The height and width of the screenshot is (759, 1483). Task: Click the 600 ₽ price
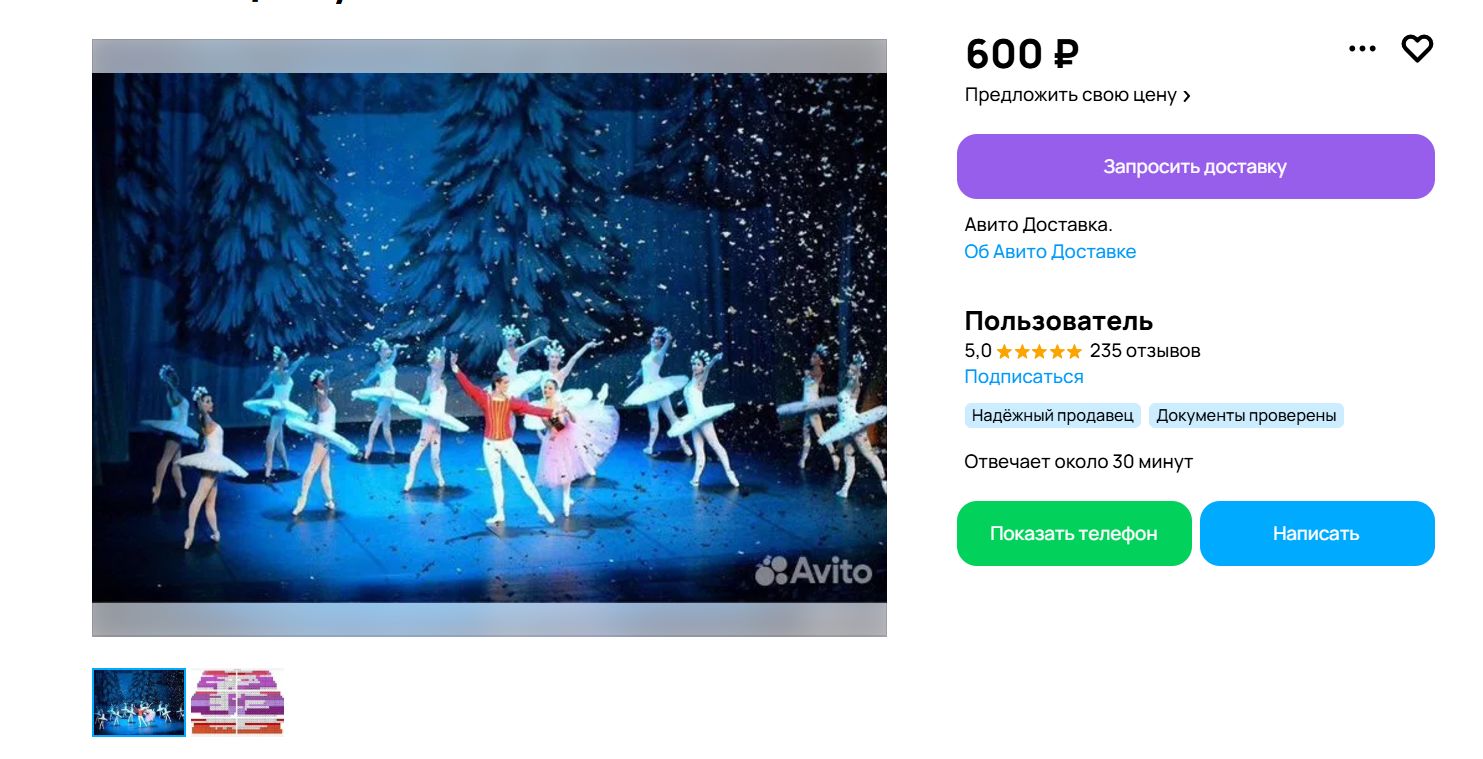click(1021, 53)
